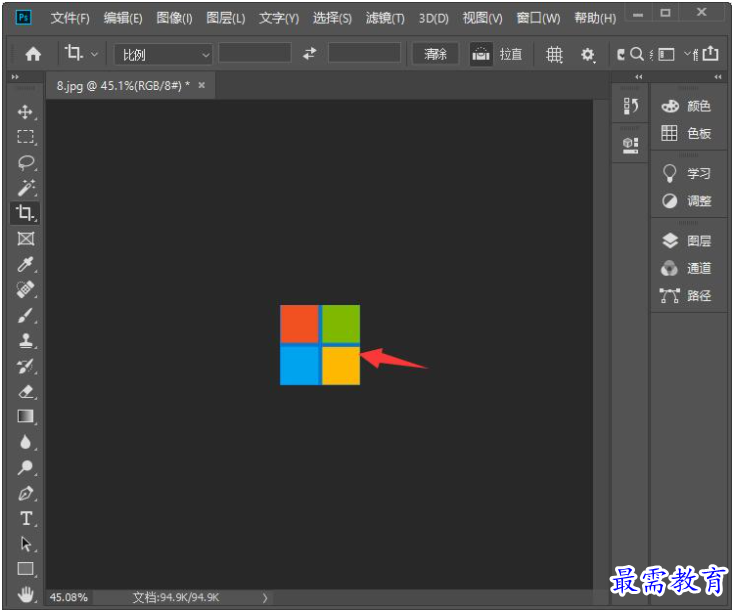The width and height of the screenshot is (734, 612).
Task: Select the Healing Brush tool
Action: (x=25, y=289)
